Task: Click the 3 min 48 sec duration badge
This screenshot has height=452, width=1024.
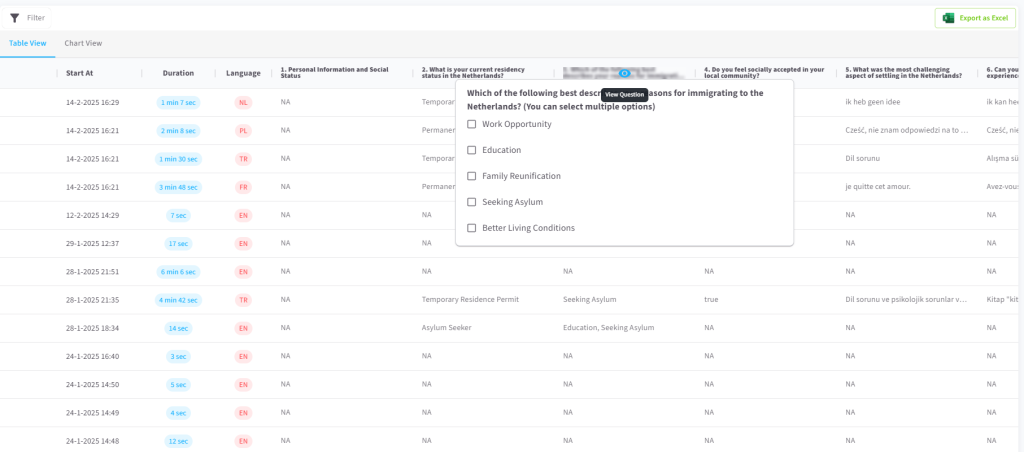Action: point(178,187)
